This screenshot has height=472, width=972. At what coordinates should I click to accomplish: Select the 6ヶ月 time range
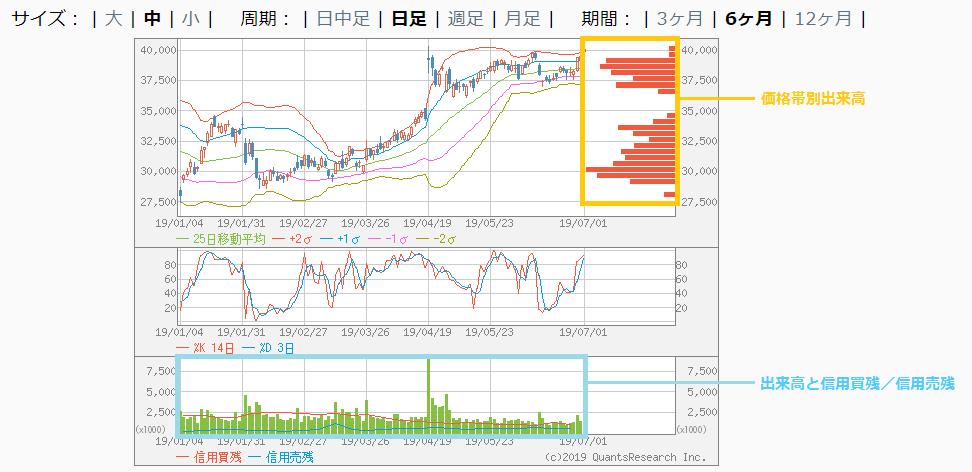pos(748,19)
